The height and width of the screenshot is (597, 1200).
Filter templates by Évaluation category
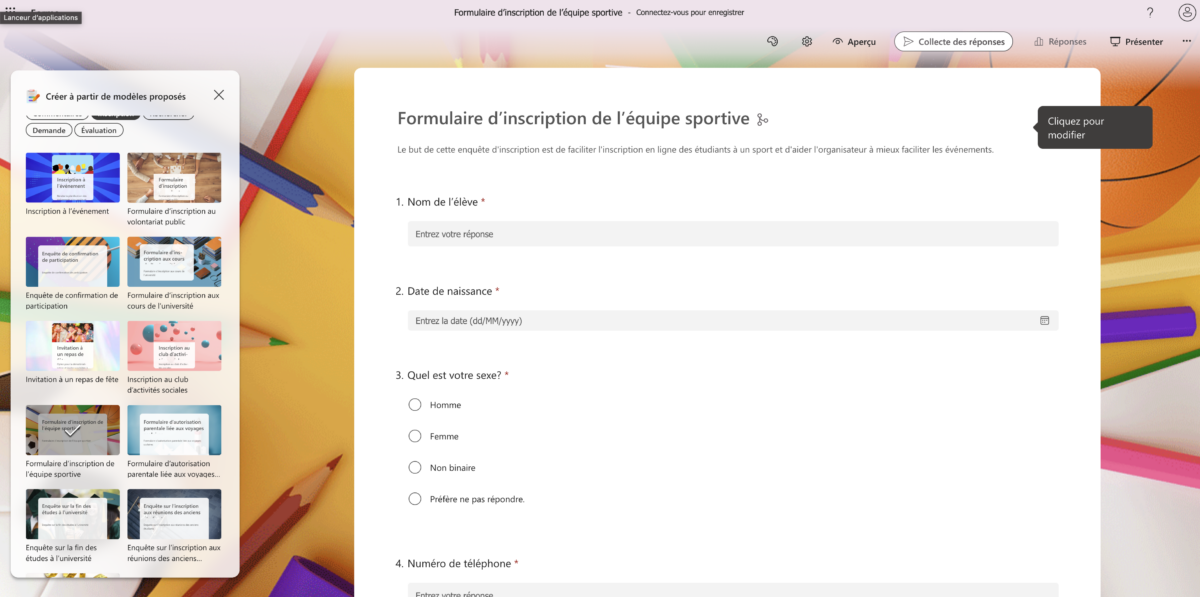coord(98,129)
